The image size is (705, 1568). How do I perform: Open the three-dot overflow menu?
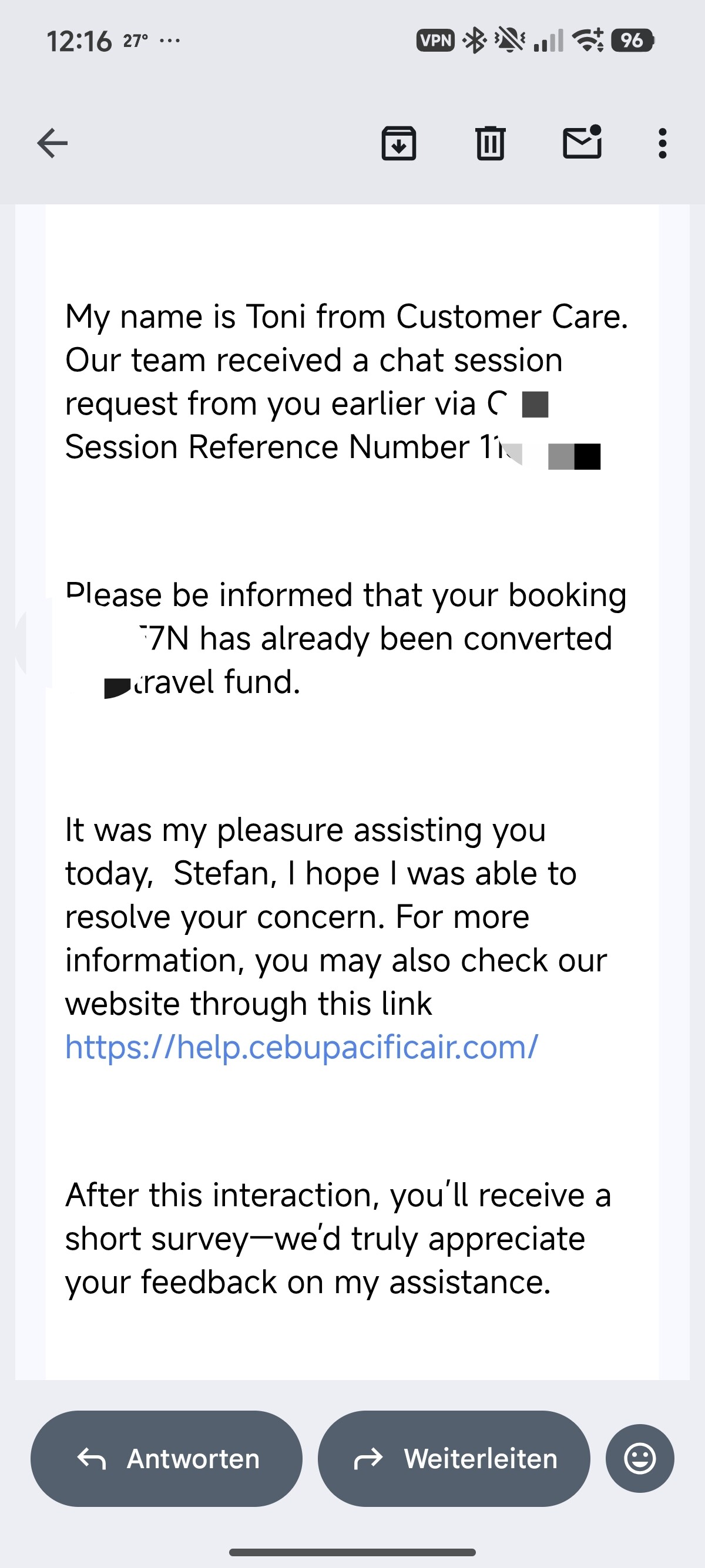tap(662, 144)
